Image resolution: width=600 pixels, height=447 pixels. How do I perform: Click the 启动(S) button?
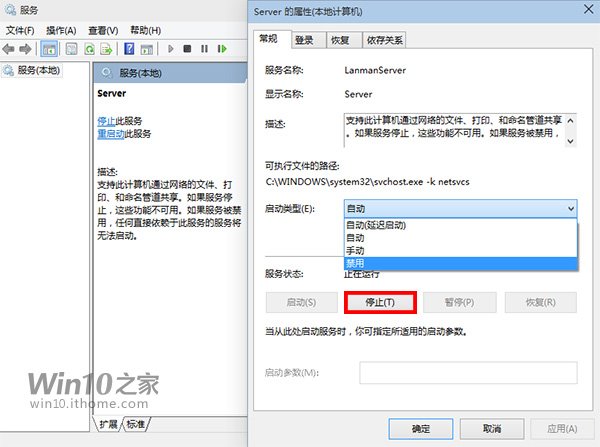pyautogui.click(x=302, y=302)
